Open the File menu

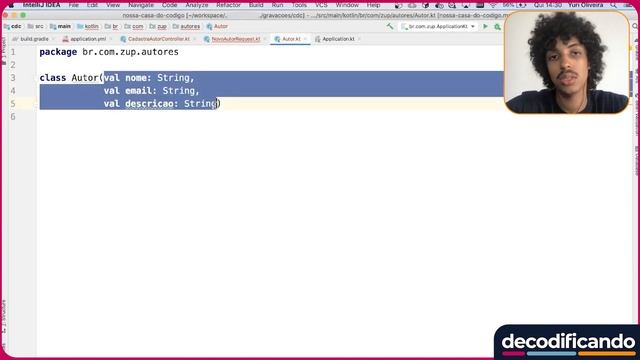[x=73, y=5]
